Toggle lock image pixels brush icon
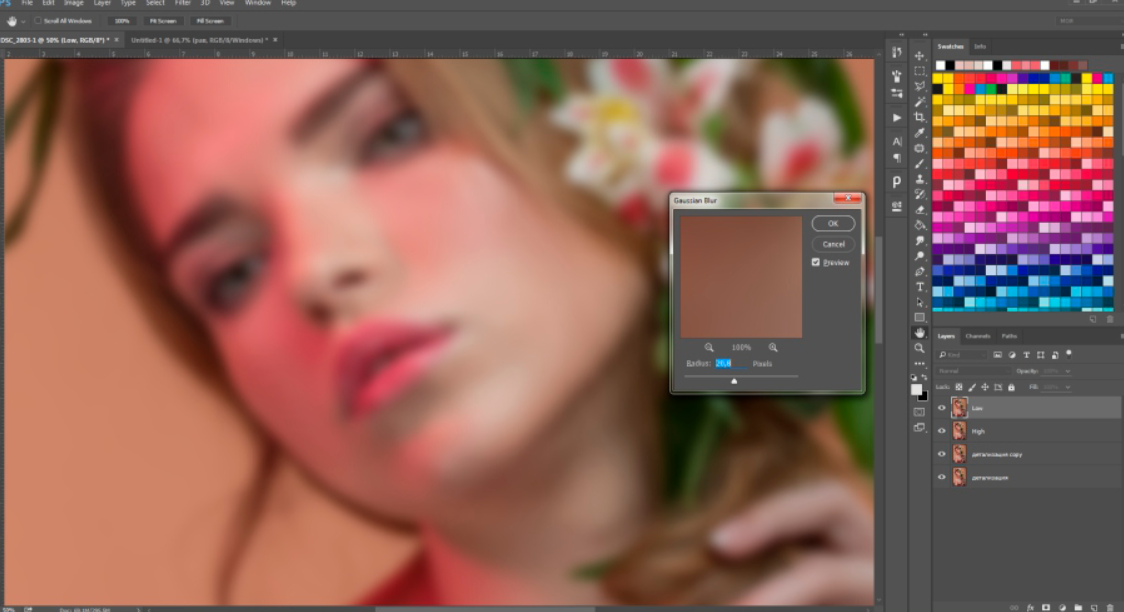1124x612 pixels. [972, 387]
